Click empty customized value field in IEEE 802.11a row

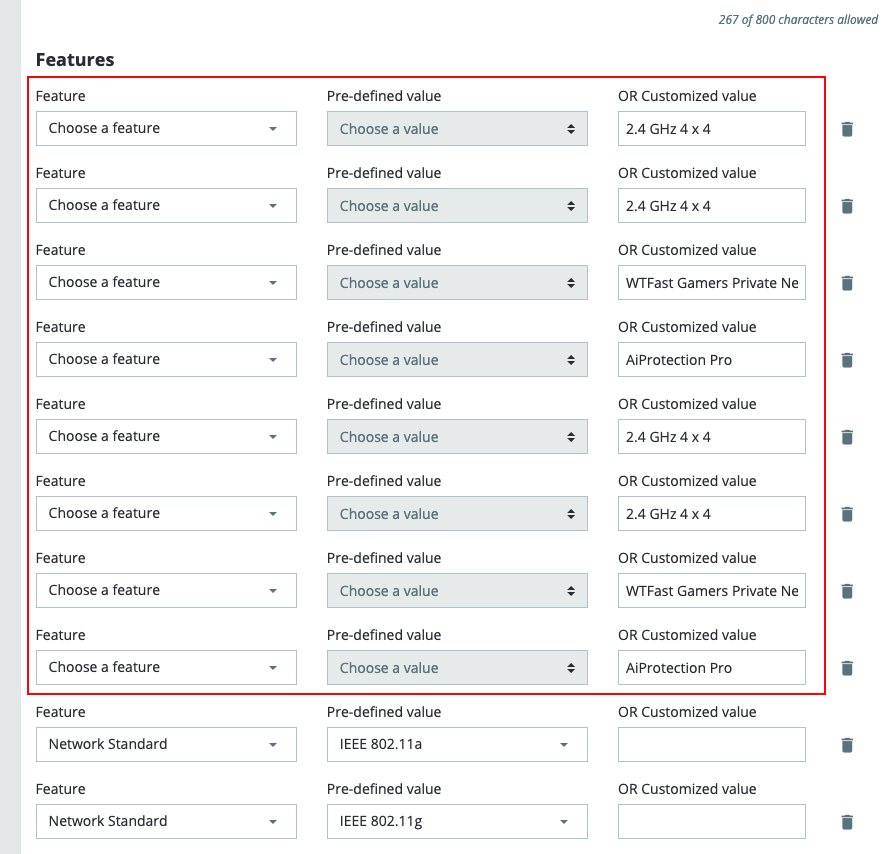tap(711, 745)
